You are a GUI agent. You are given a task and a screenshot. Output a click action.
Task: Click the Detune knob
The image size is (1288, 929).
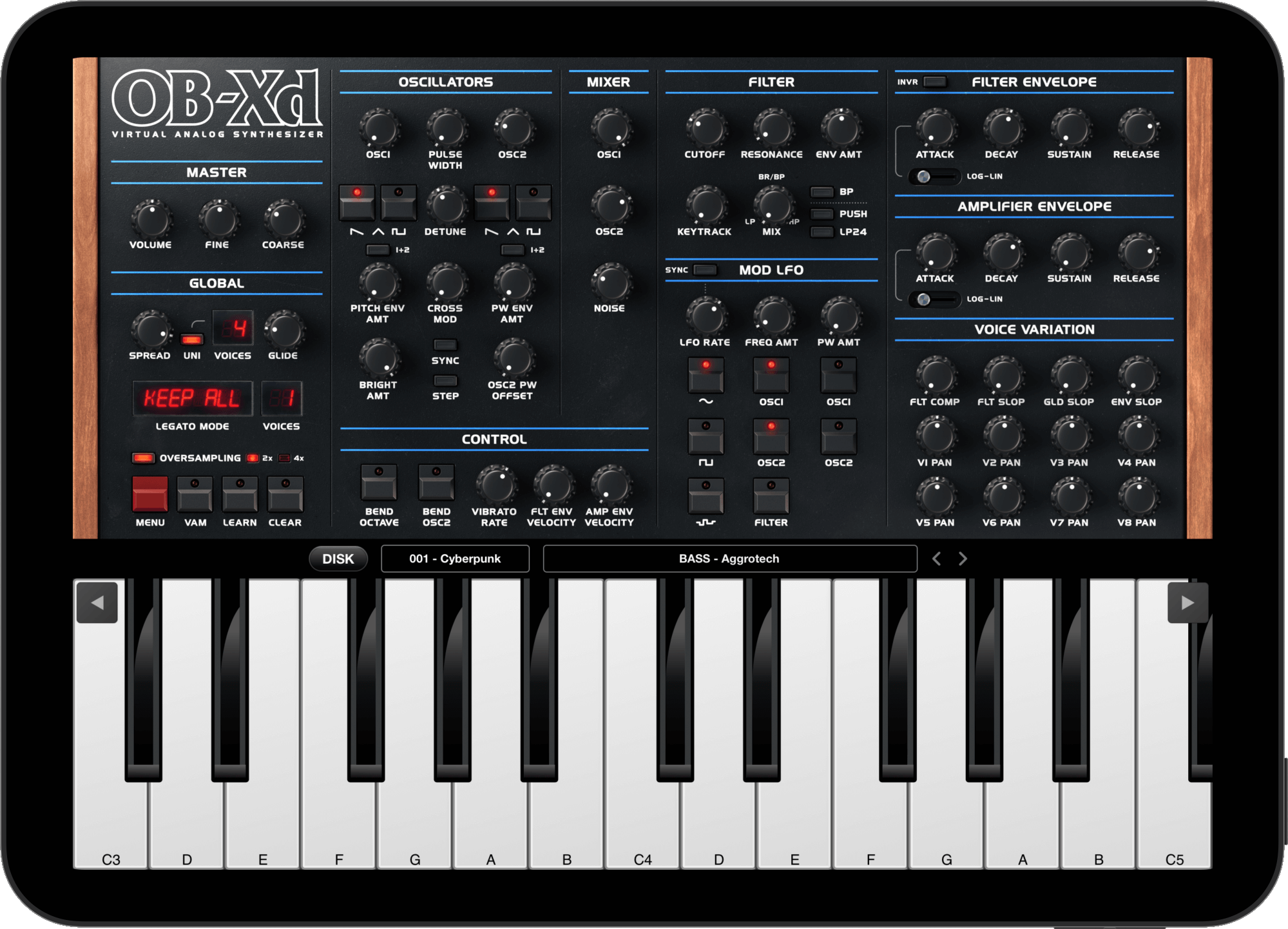(x=446, y=206)
